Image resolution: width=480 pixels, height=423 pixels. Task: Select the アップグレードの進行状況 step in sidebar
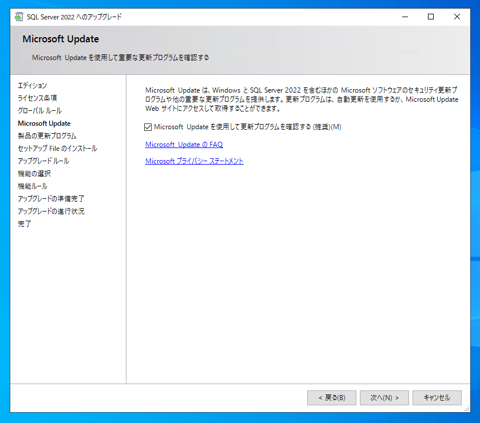coord(51,211)
